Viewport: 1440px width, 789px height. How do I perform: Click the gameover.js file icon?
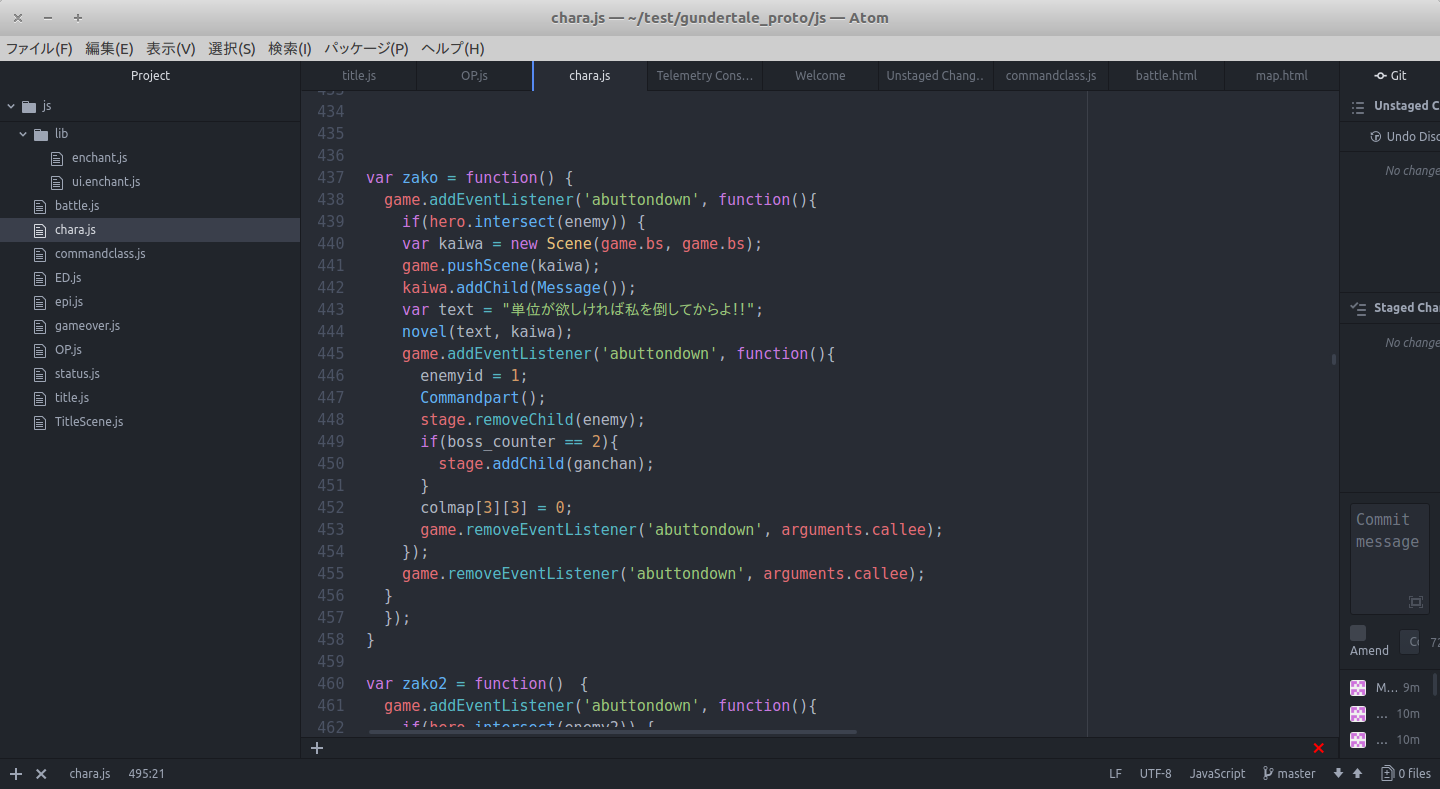40,326
